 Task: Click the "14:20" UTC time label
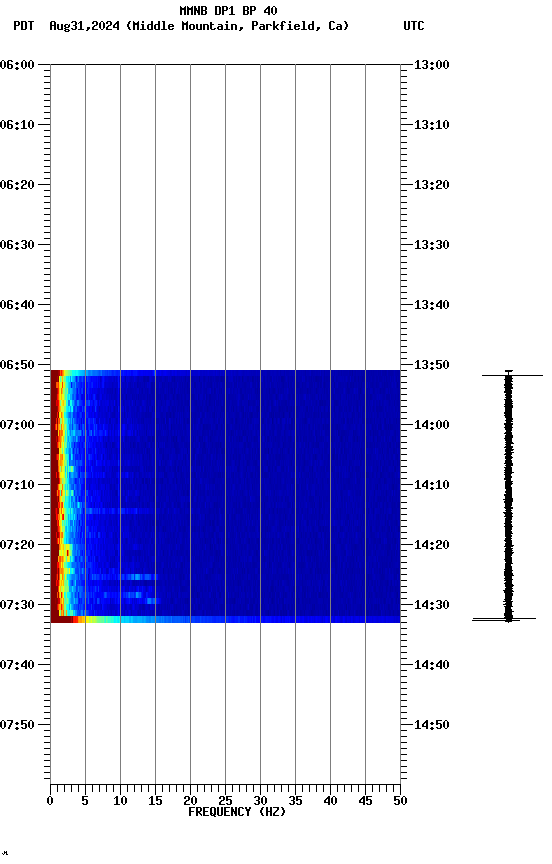tap(432, 545)
